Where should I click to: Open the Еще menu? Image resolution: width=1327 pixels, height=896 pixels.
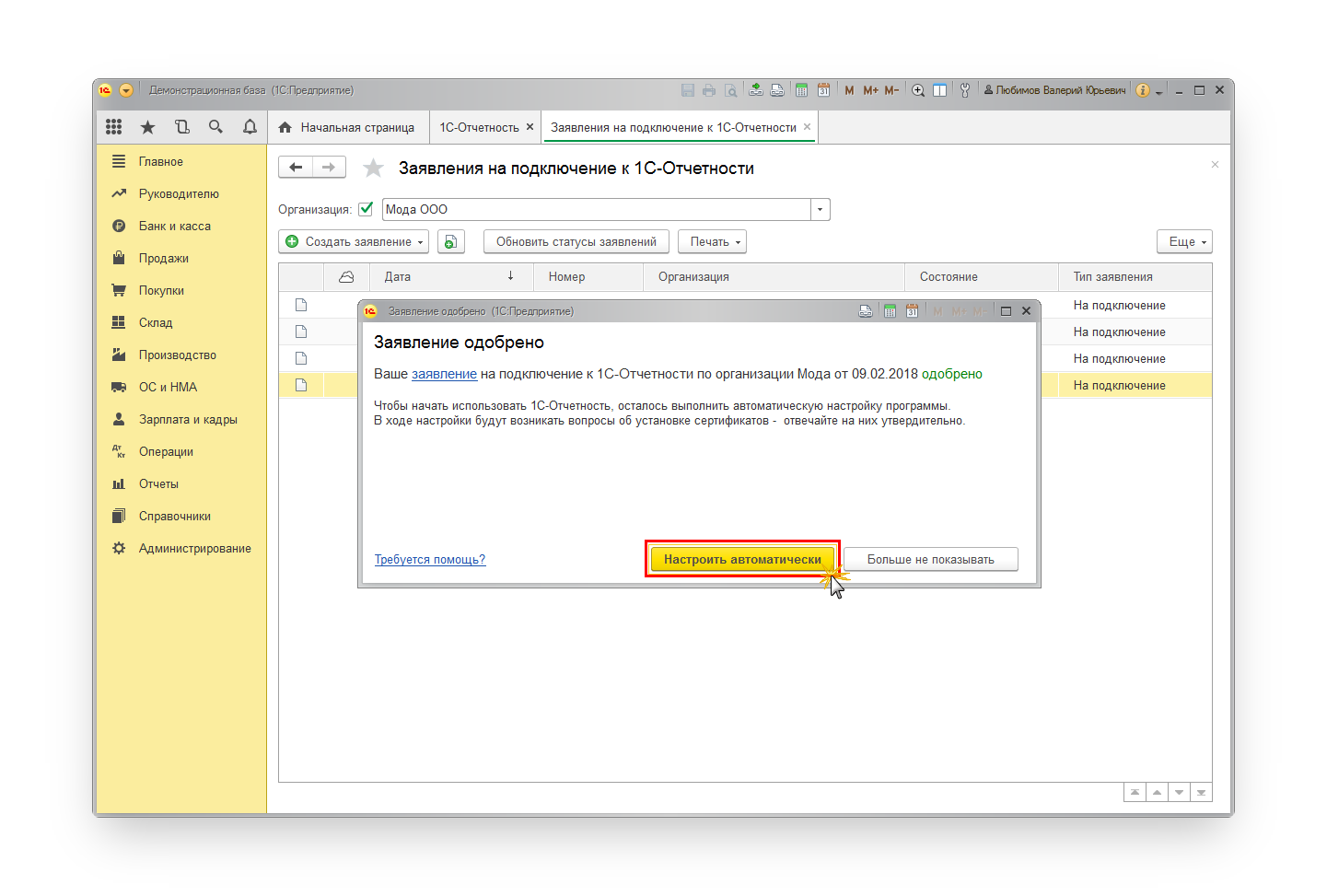[x=1184, y=241]
